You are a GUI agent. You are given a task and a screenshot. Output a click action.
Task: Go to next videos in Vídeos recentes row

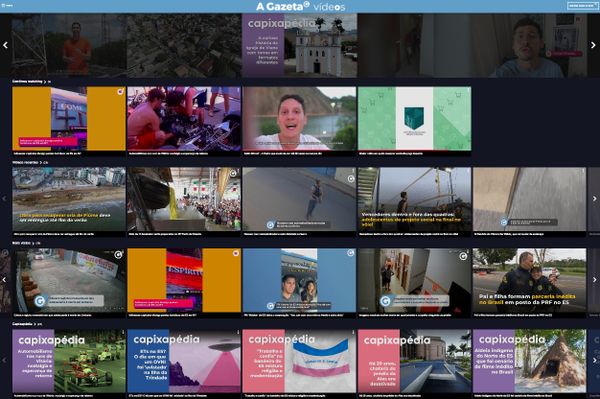[594, 199]
